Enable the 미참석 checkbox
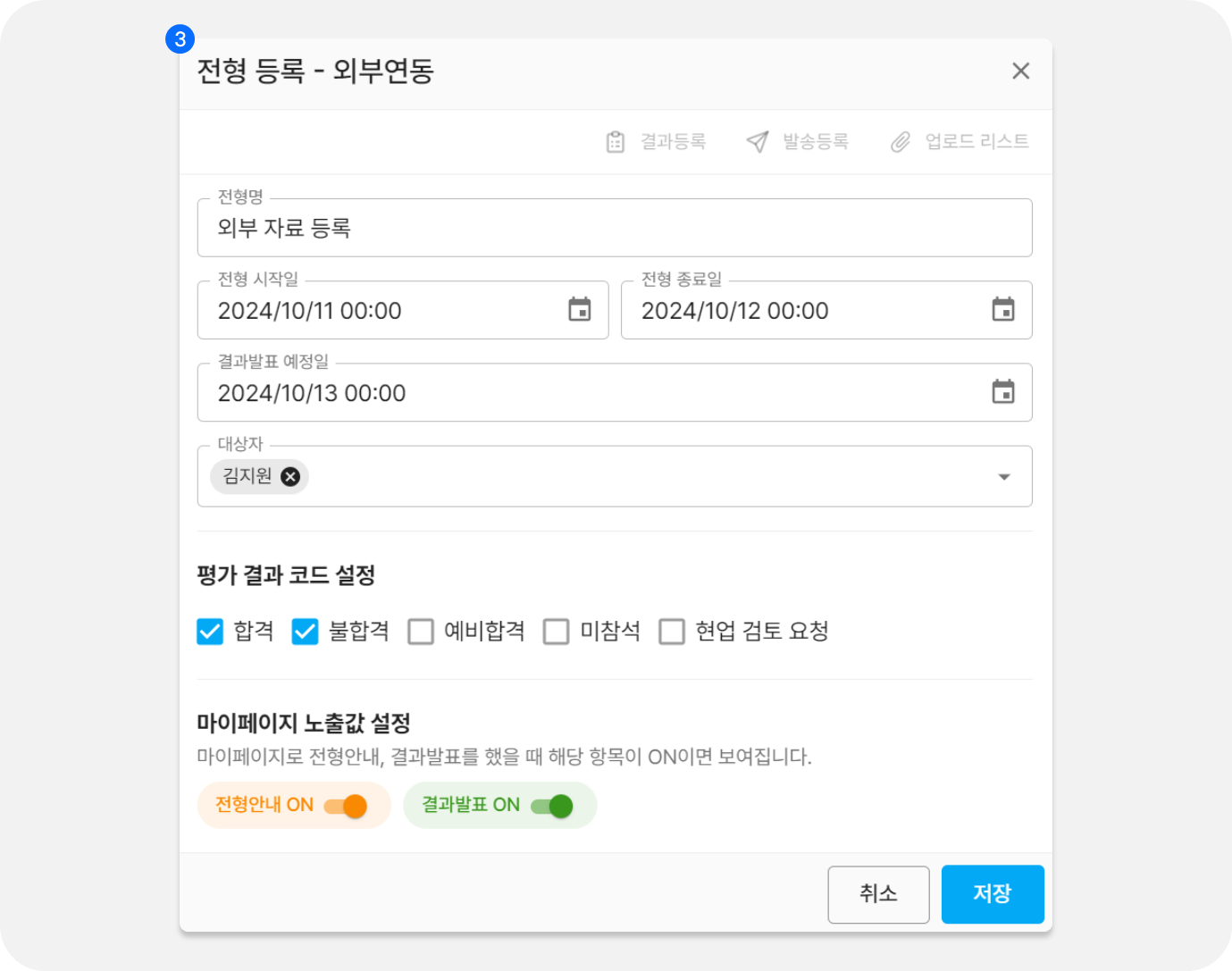Screen dimensions: 1232x971 [557, 632]
